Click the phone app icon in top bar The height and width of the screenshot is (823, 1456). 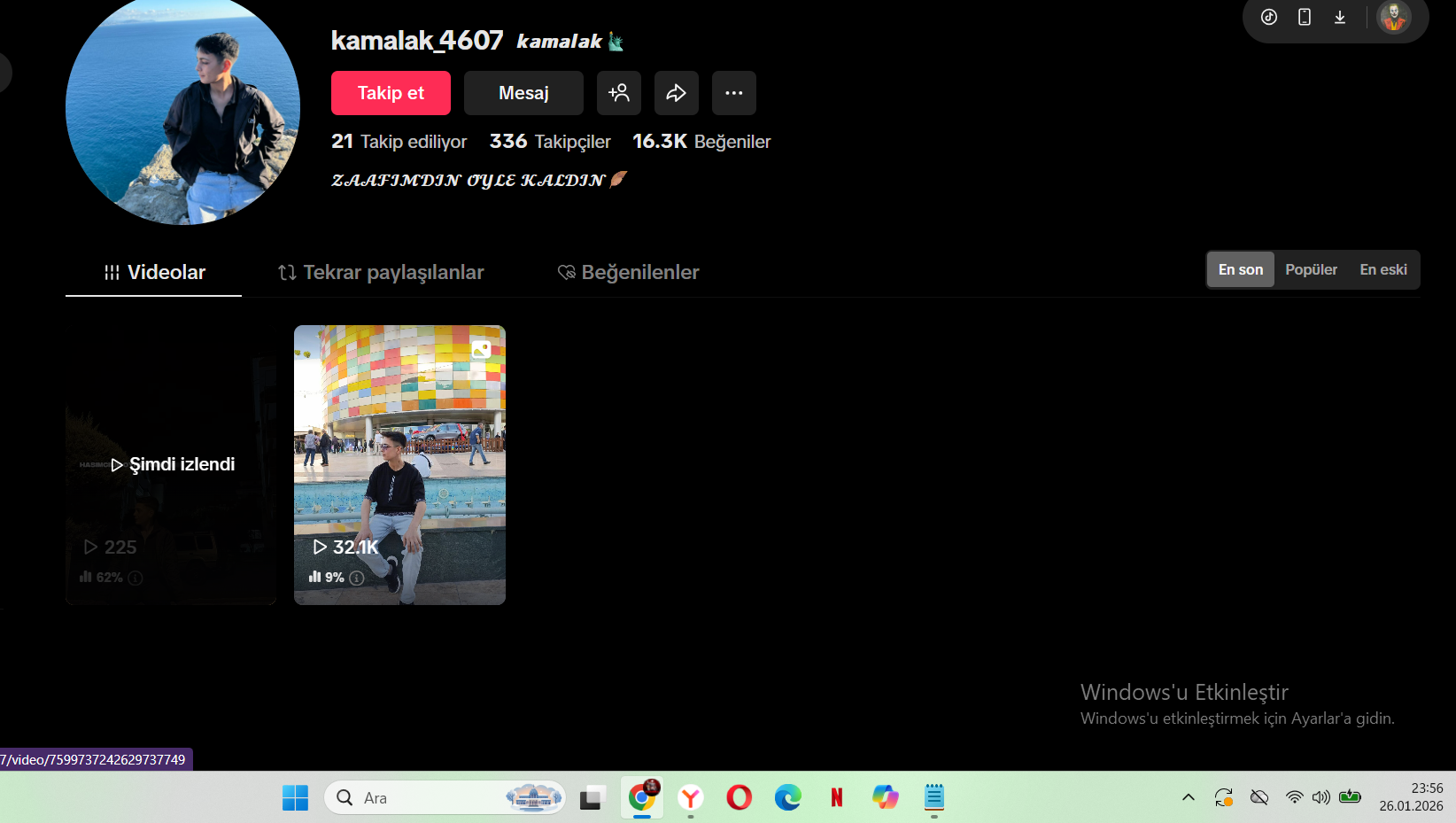(x=1305, y=17)
